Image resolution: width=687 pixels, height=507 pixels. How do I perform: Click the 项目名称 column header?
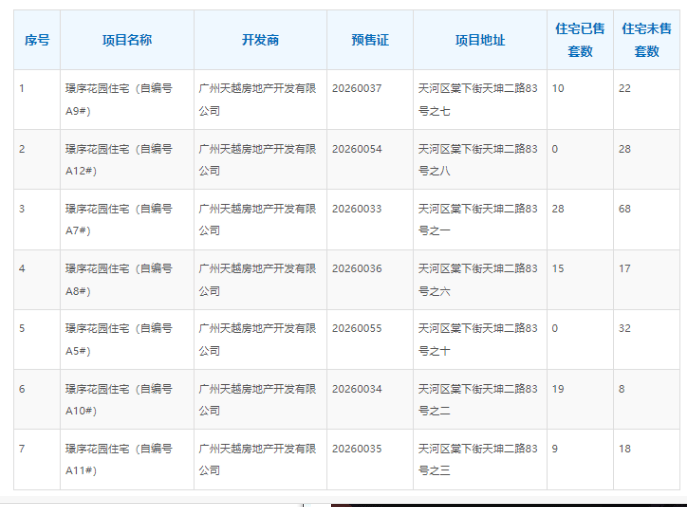[126, 40]
